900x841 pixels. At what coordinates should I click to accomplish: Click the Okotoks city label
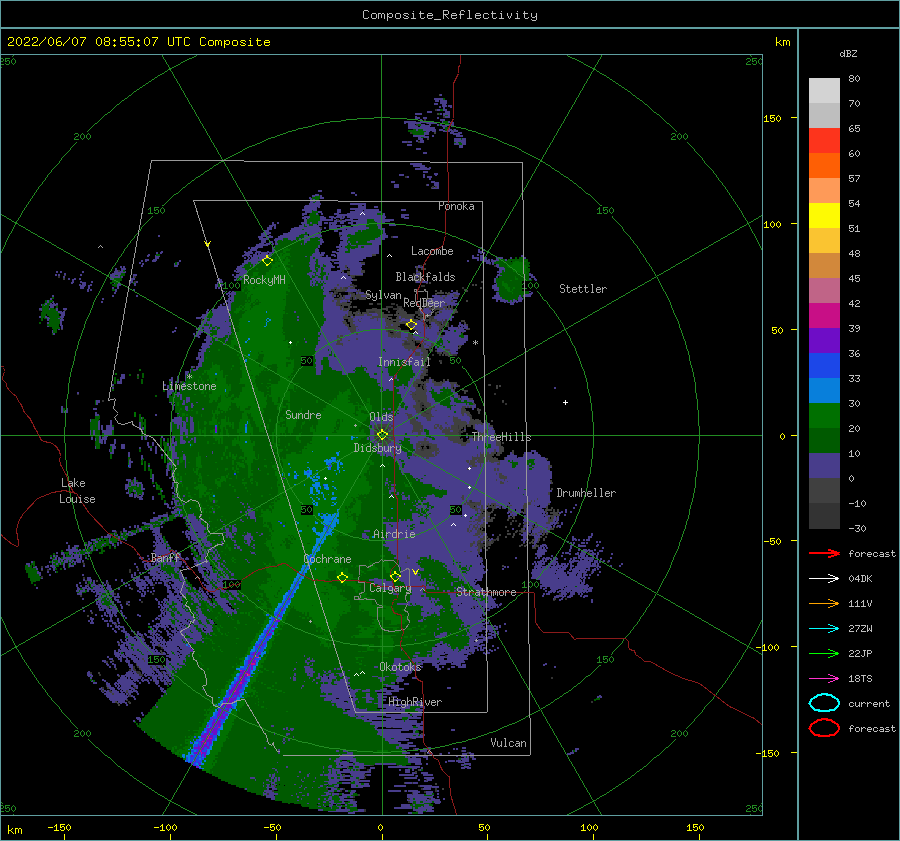click(400, 667)
